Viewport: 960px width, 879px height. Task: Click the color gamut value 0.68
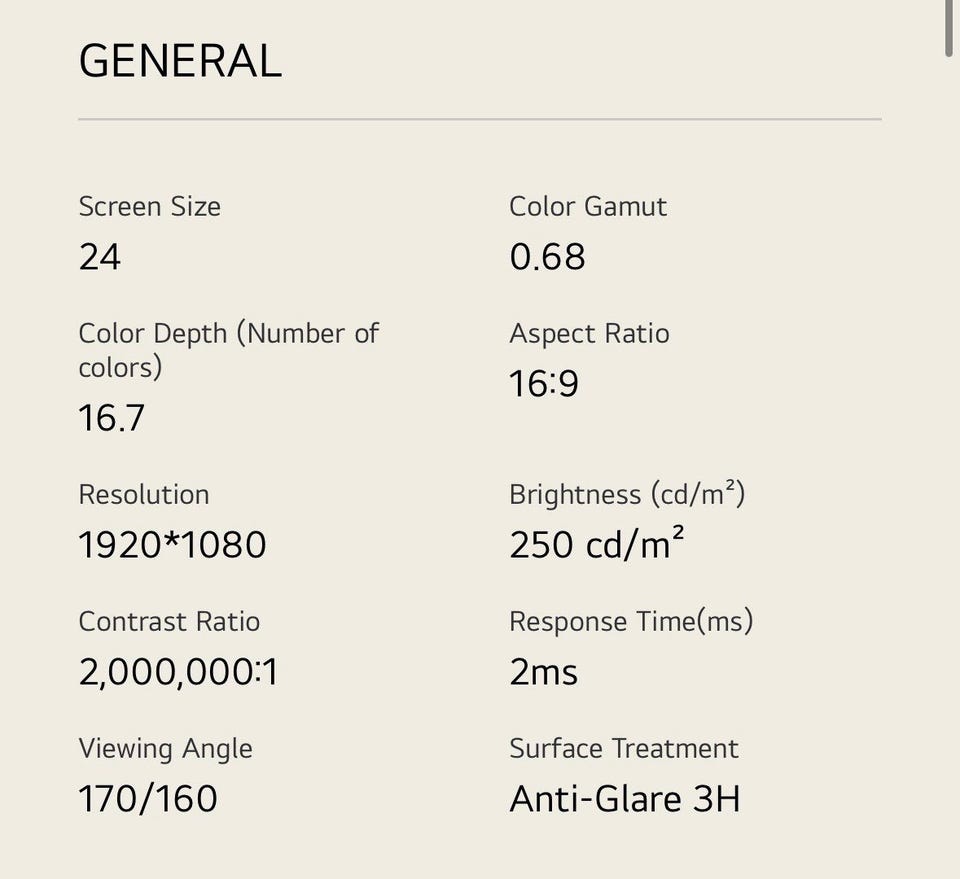point(547,257)
